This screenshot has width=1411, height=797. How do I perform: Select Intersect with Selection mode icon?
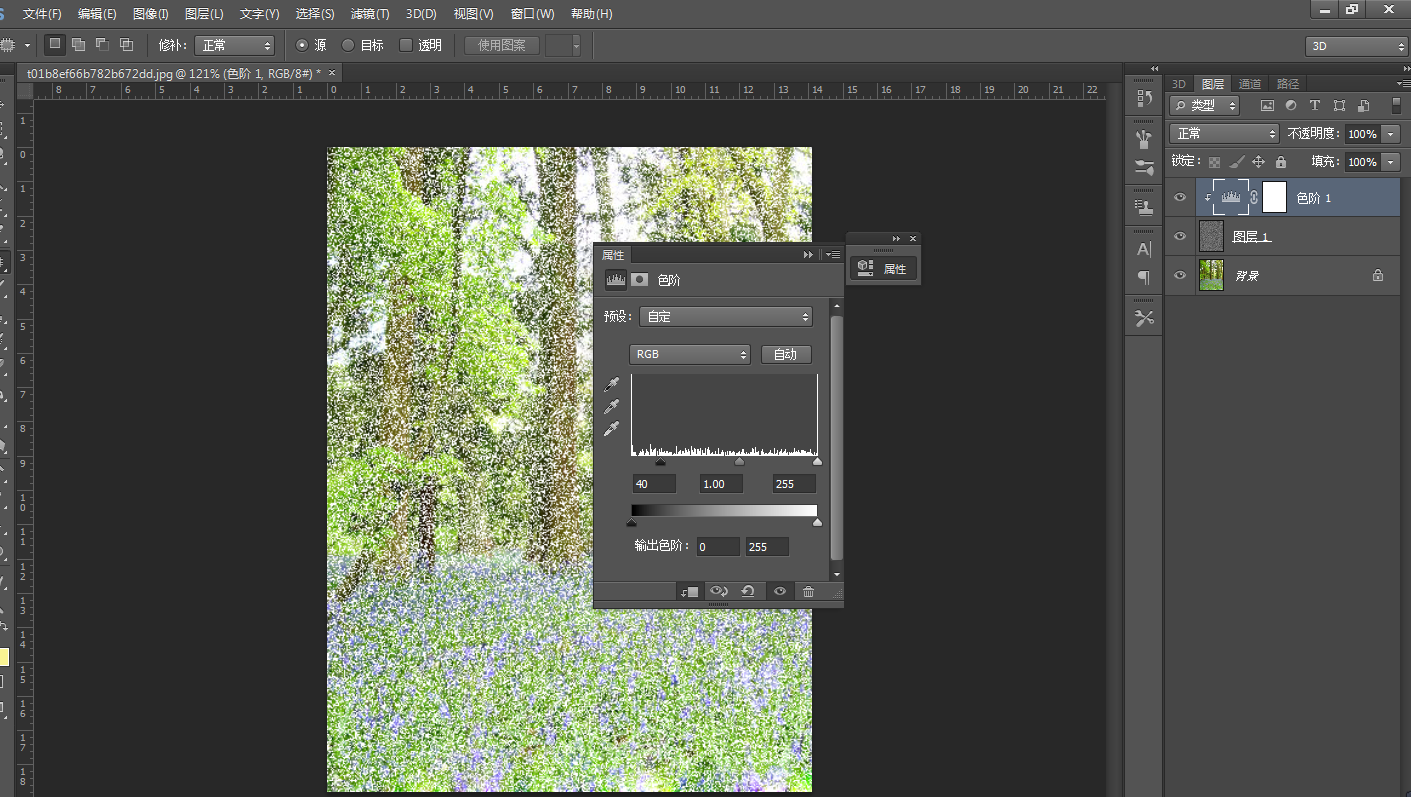[x=126, y=44]
